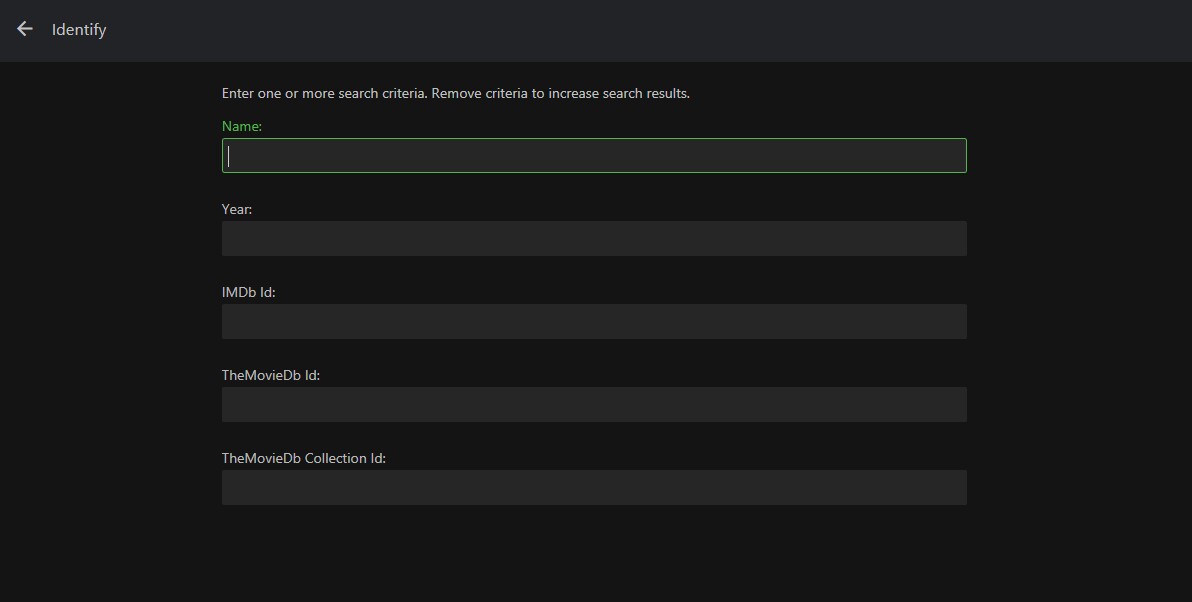Click the 'TheMovieDb Collection Id:' label
The width and height of the screenshot is (1192, 602).
[304, 459]
